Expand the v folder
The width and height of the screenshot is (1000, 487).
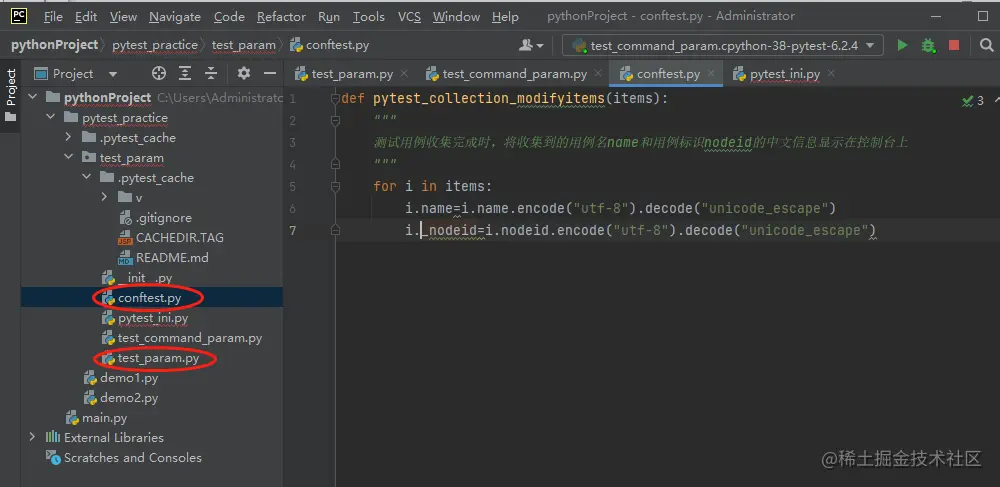tap(104, 198)
